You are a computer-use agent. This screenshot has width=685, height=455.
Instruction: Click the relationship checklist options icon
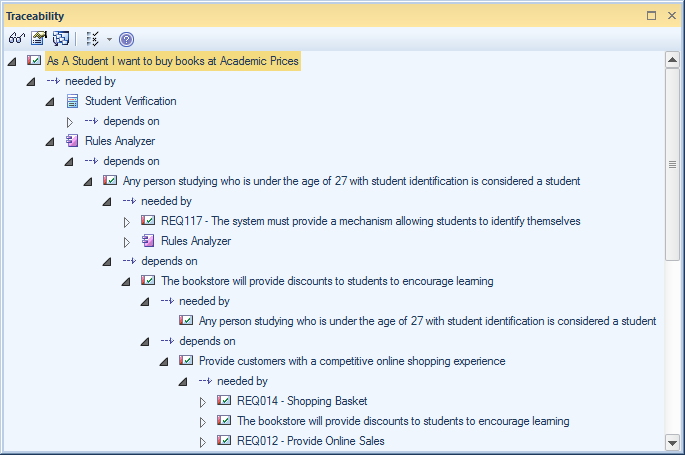pyautogui.click(x=92, y=39)
